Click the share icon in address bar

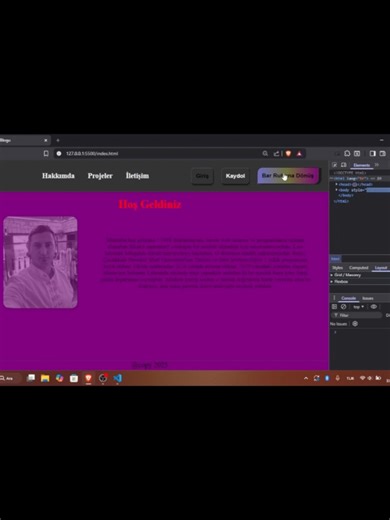277,153
